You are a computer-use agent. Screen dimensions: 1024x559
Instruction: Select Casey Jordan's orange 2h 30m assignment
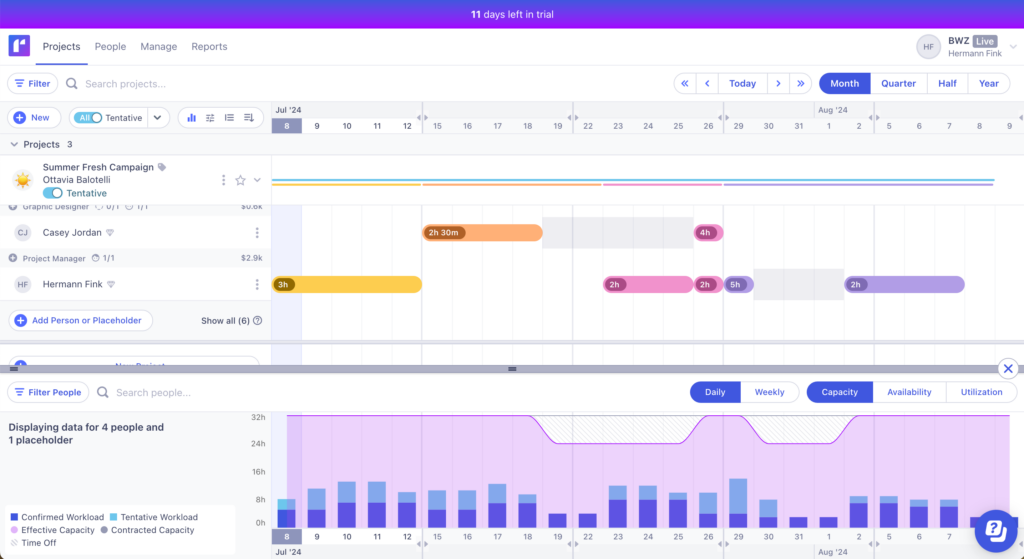click(482, 232)
